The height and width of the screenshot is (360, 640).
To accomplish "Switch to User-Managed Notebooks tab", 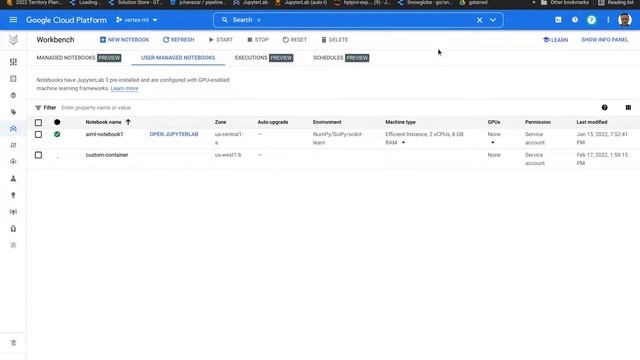I will tap(178, 58).
